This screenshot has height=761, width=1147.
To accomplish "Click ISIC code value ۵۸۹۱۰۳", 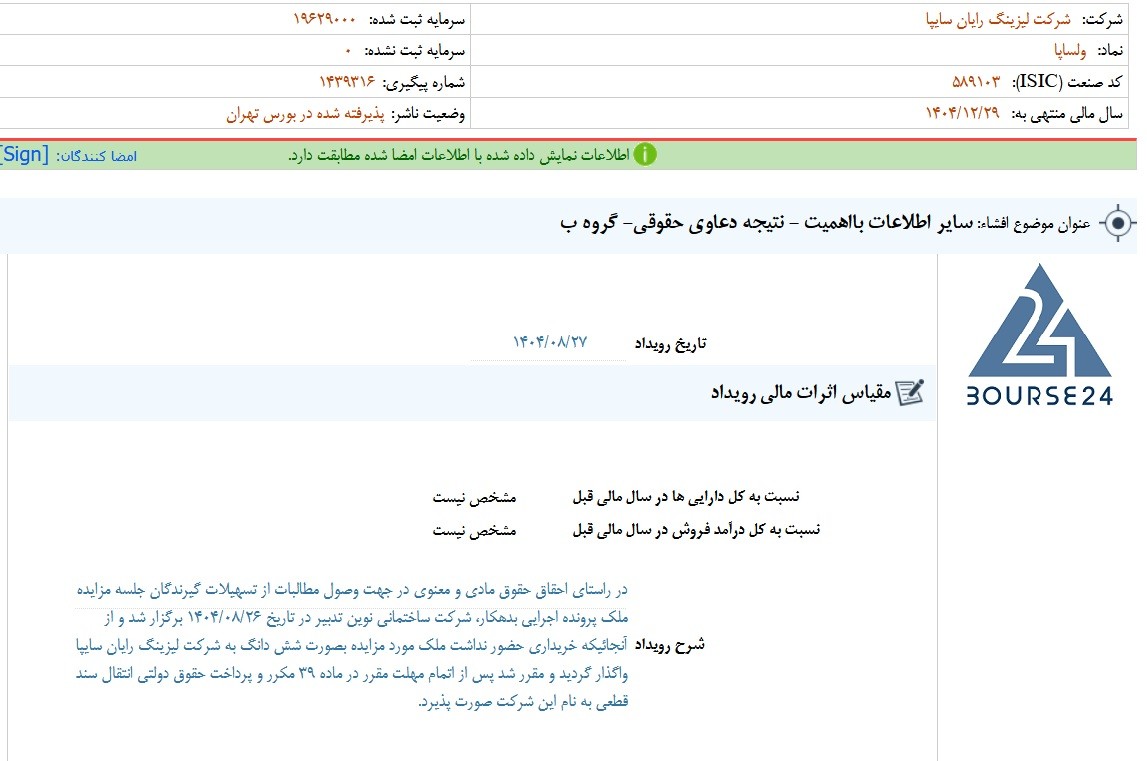I will pos(975,82).
